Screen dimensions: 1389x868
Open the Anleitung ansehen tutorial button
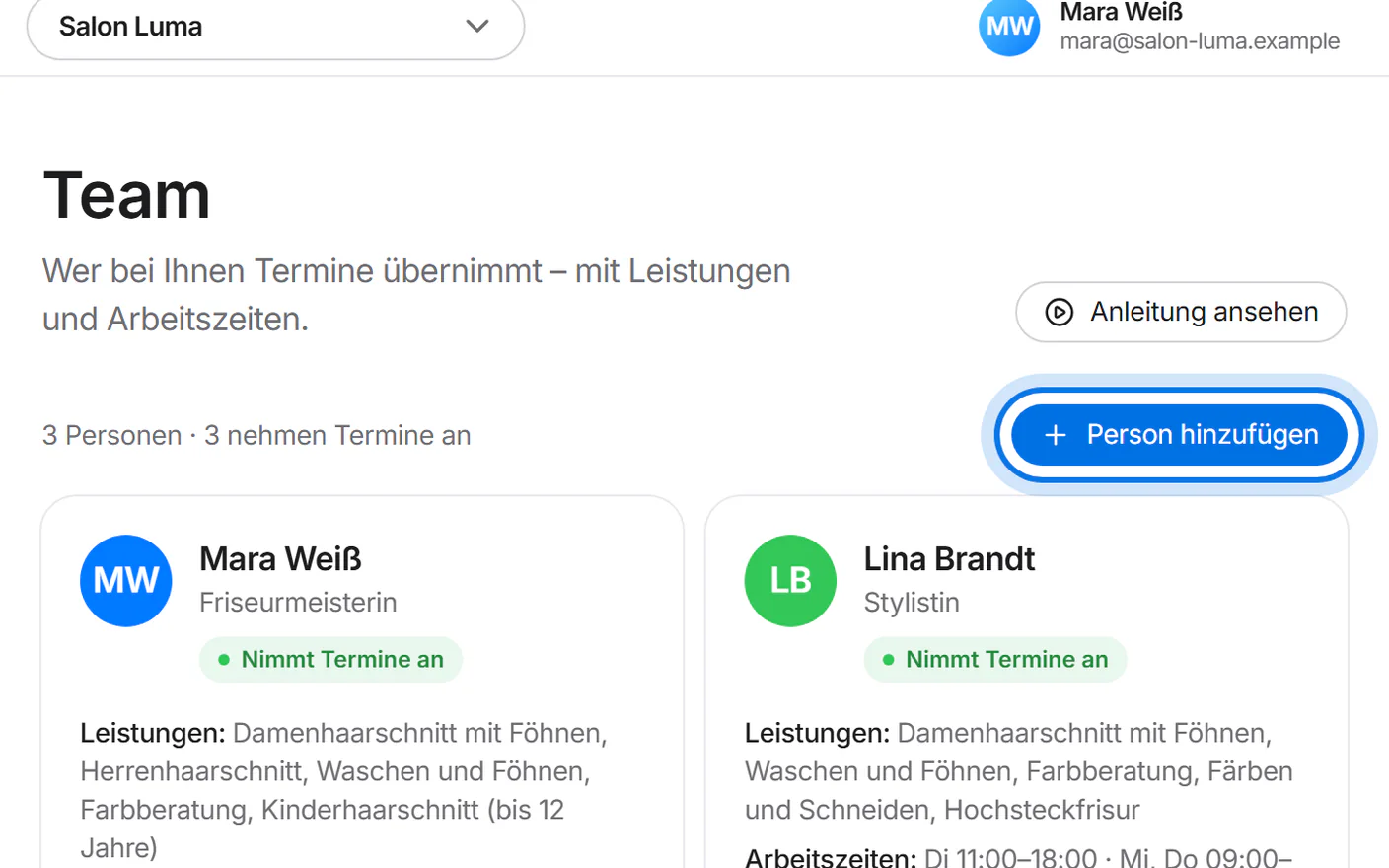click(1181, 312)
